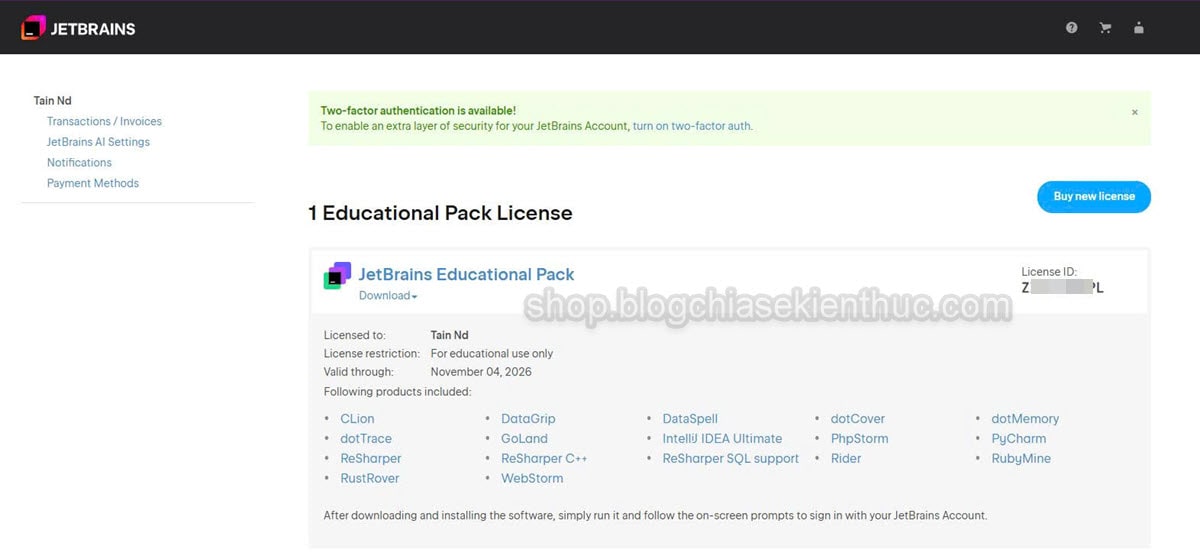Open the RubyMine product link
This screenshot has height=559, width=1200.
[x=1021, y=459]
